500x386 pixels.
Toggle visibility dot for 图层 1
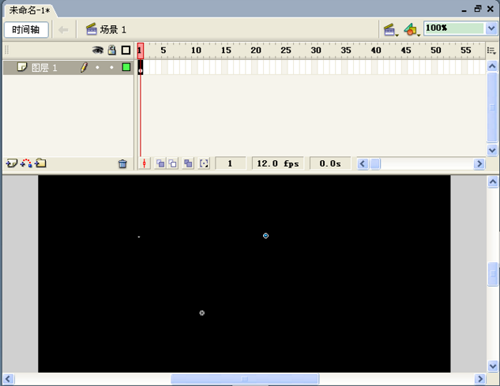click(97, 67)
